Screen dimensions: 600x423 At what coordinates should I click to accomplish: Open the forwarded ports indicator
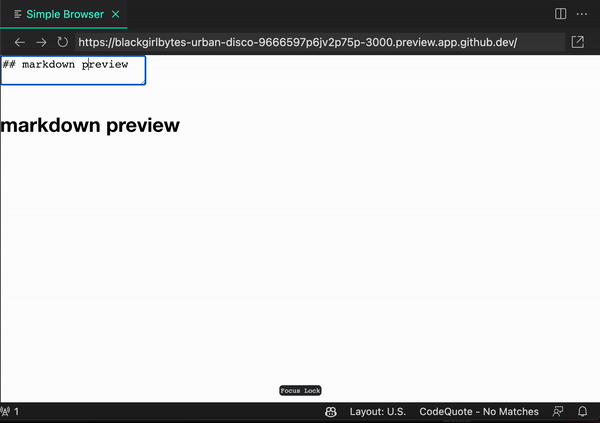point(10,412)
